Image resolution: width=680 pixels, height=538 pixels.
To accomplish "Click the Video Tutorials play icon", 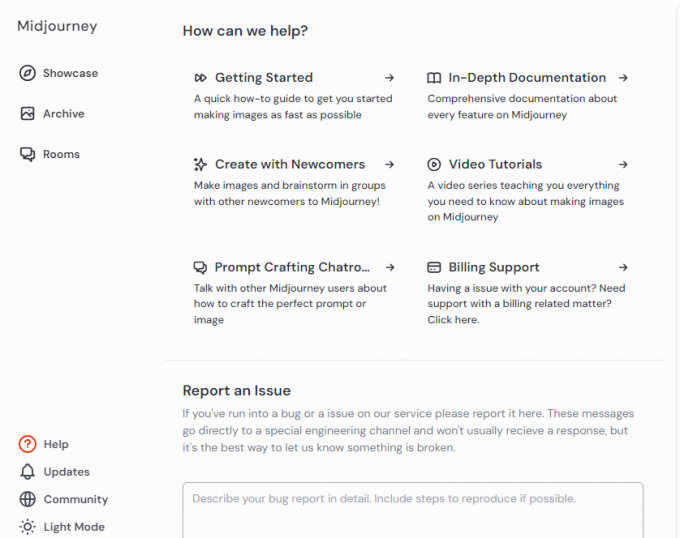I will point(434,165).
